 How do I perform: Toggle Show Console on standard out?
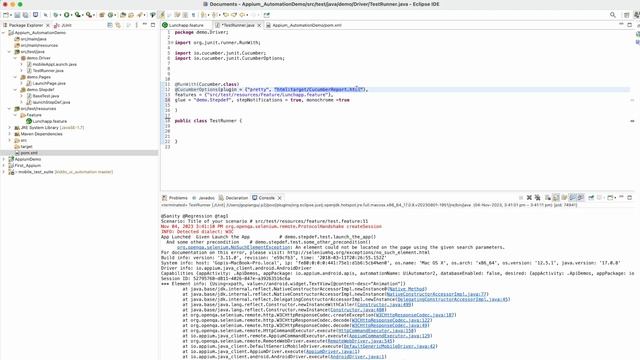point(573,198)
